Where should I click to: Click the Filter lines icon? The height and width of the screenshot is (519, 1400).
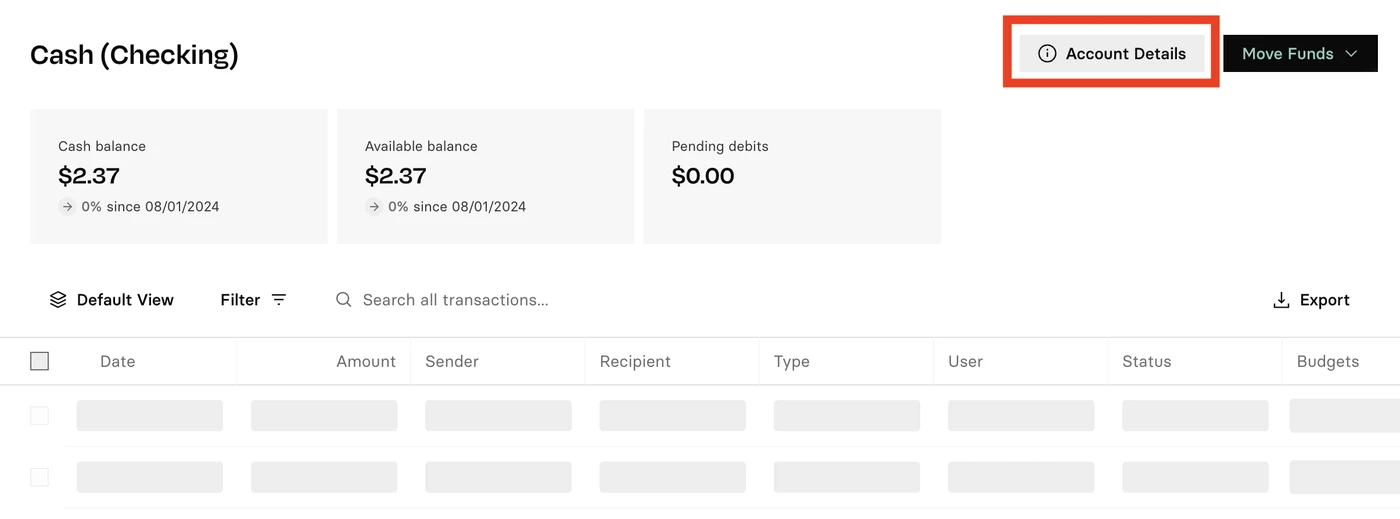click(279, 300)
